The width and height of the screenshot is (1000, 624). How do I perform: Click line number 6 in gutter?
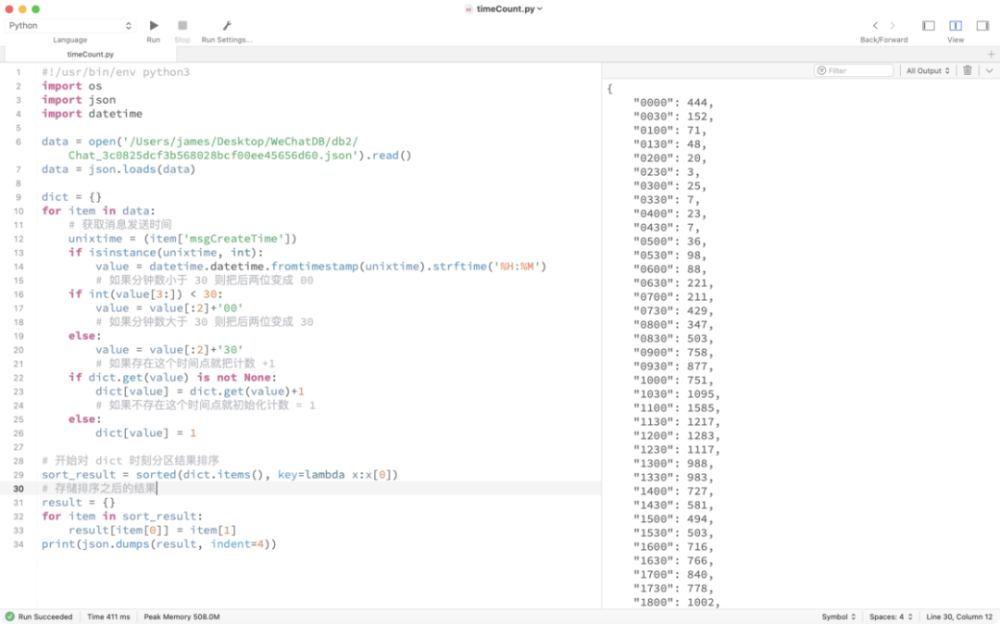point(18,142)
